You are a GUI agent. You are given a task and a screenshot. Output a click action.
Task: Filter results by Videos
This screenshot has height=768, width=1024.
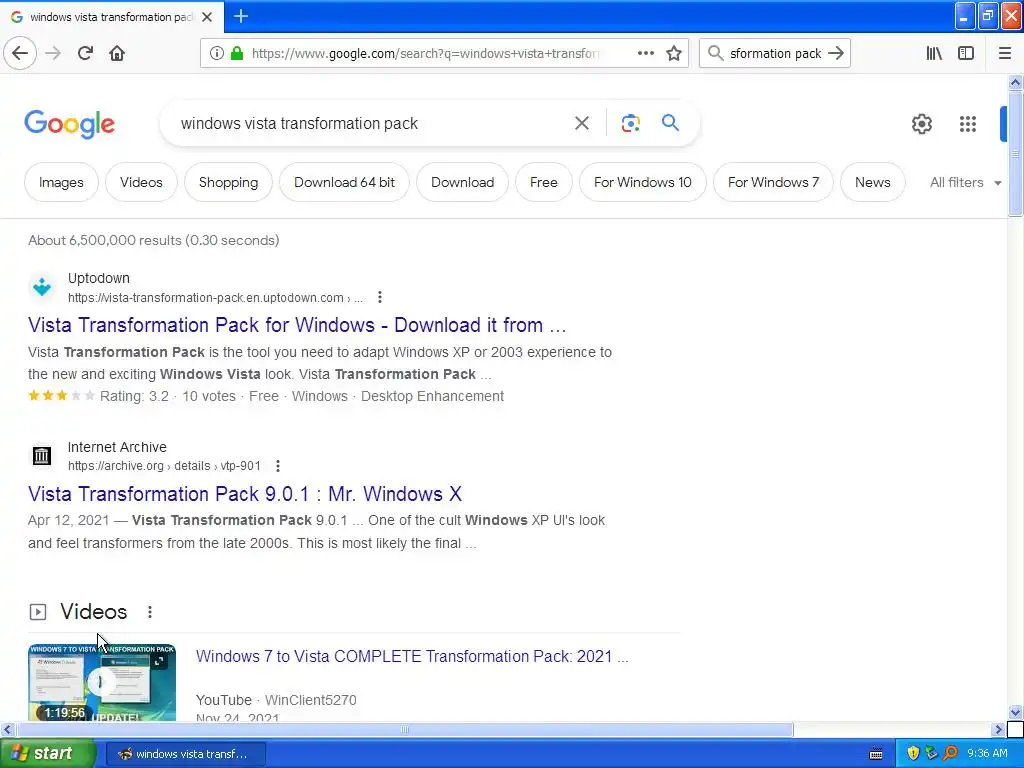tap(141, 182)
